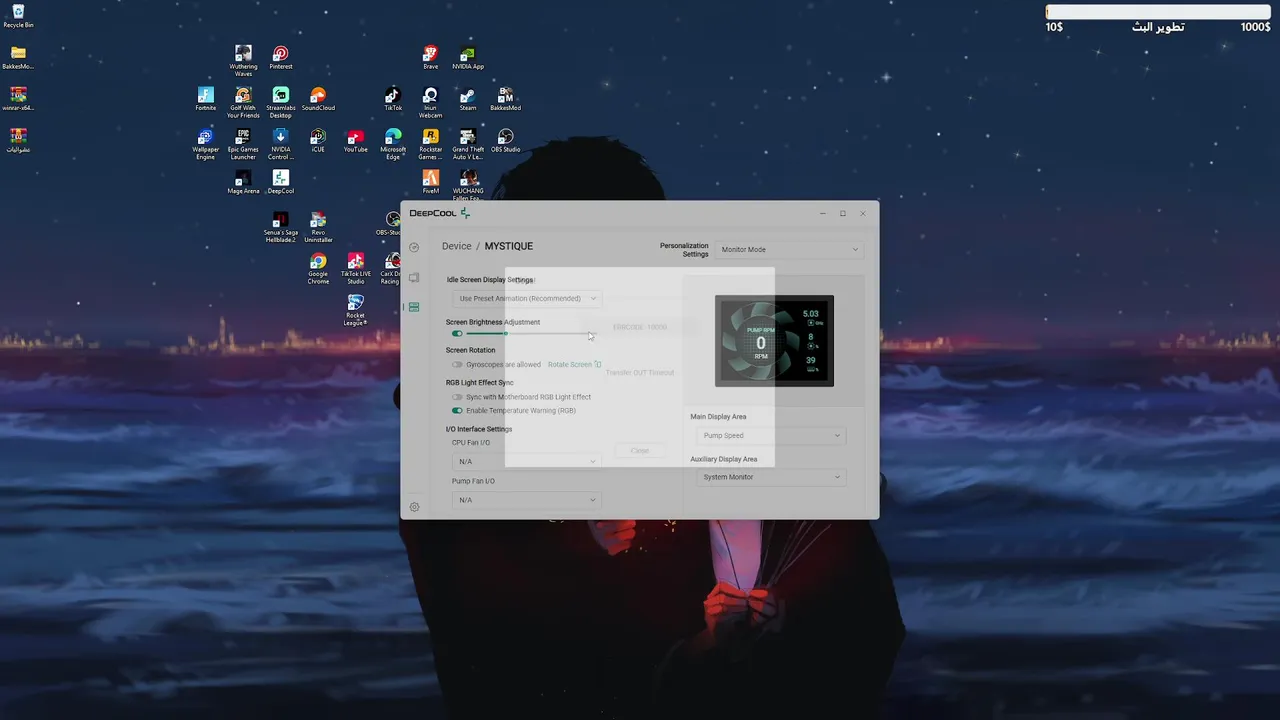Open the iCUE desktop shortcut

pyautogui.click(x=318, y=140)
